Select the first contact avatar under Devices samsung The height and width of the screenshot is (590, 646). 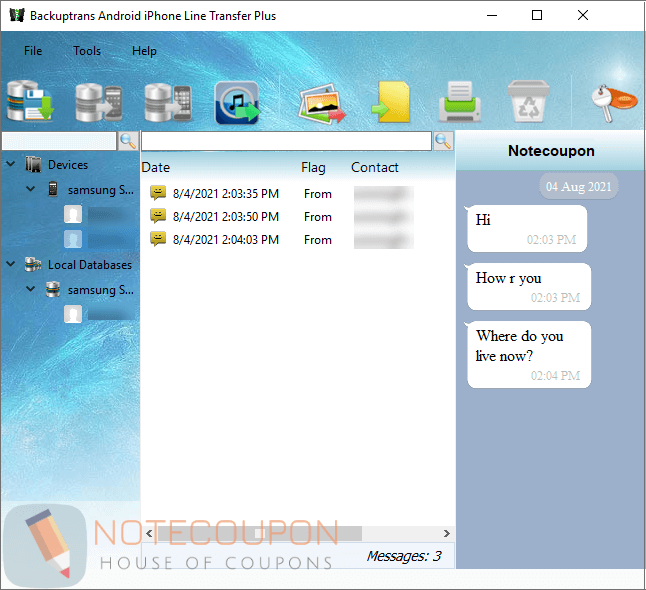pos(73,214)
